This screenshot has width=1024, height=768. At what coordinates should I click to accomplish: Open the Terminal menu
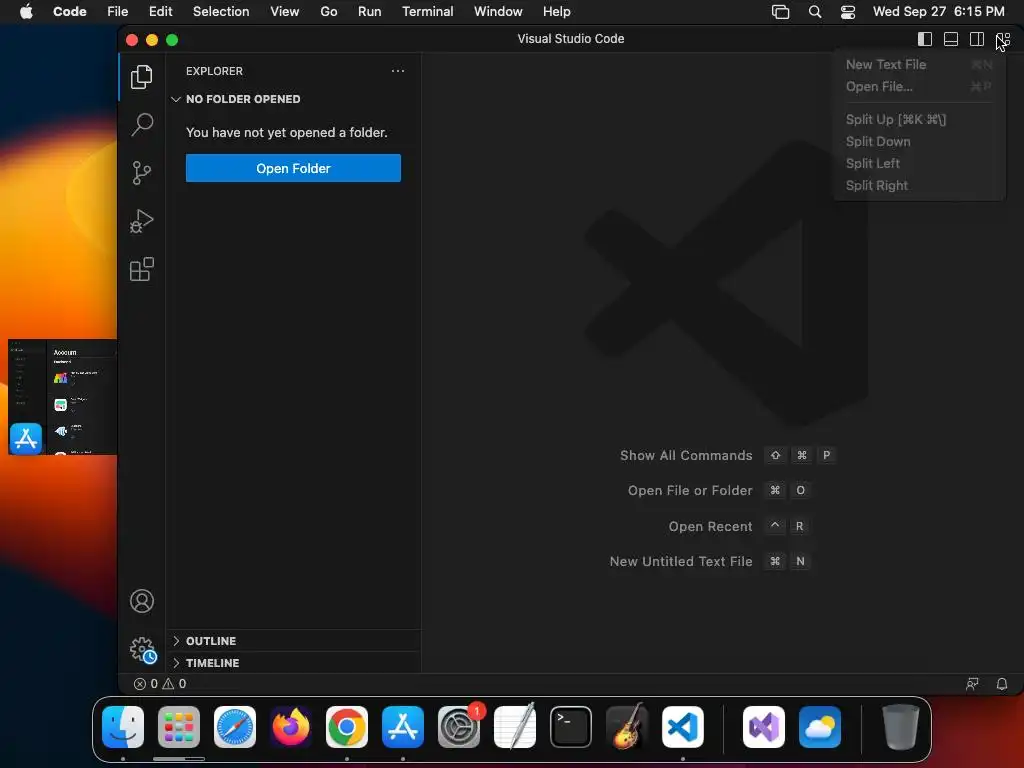click(428, 12)
